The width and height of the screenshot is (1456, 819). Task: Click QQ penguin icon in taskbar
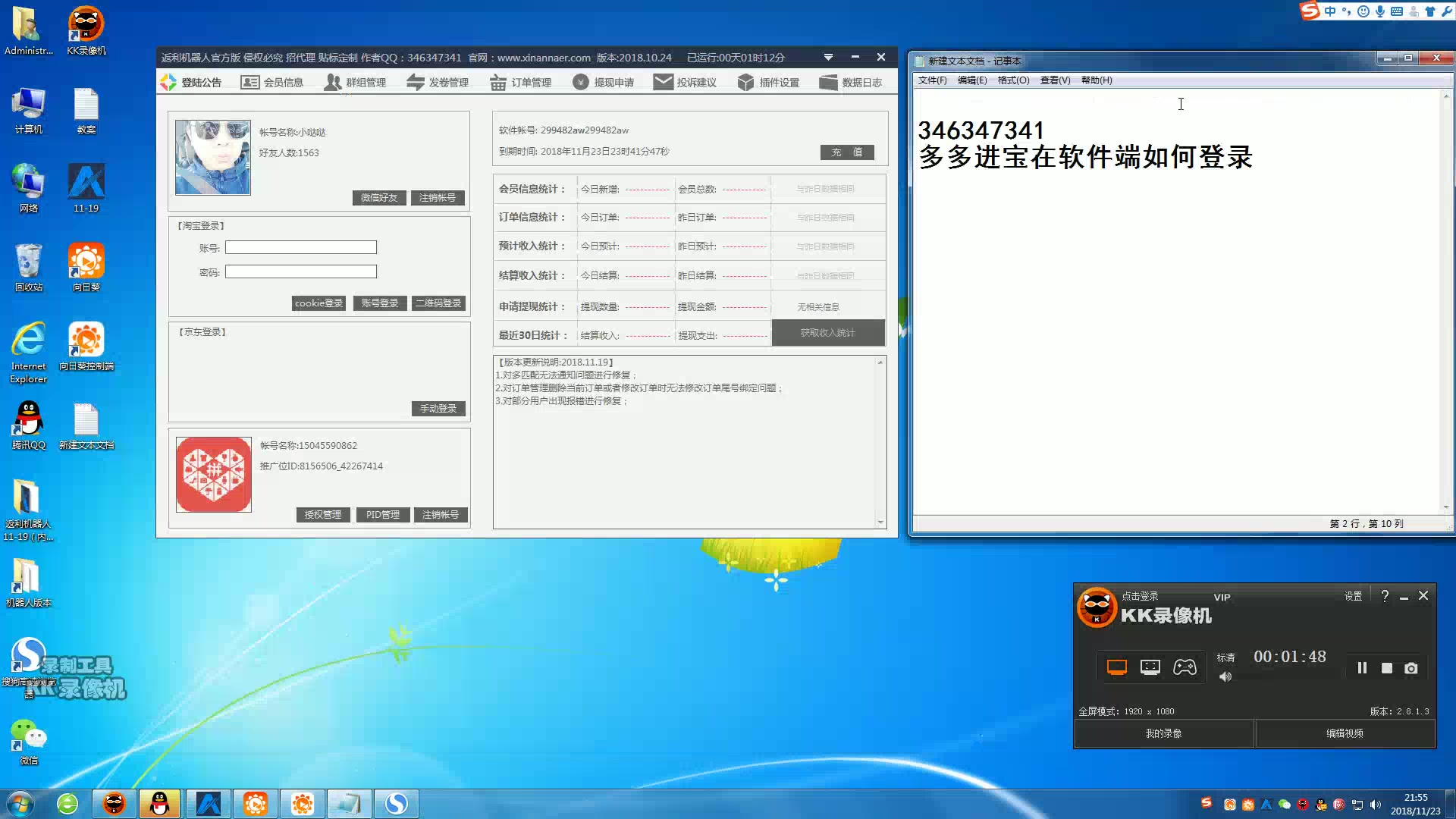point(159,804)
